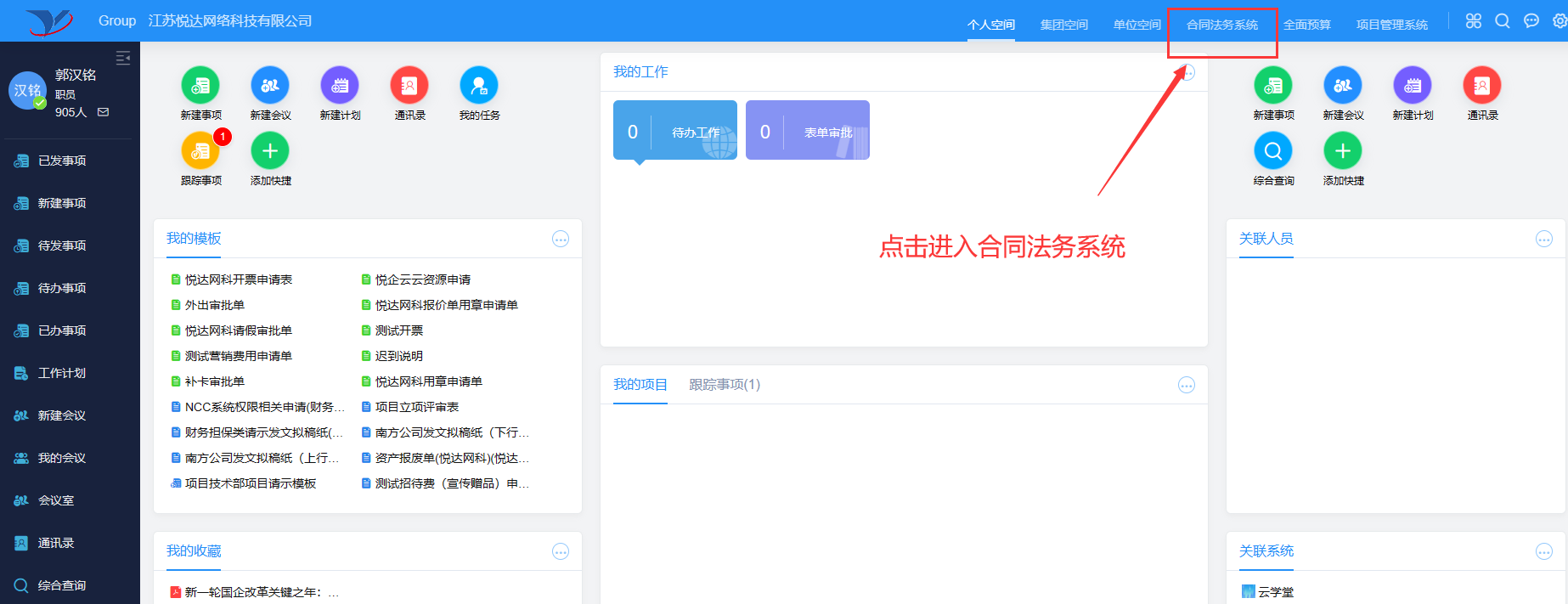Open the chat message icon in header
Viewport: 1568px width, 604px height.
coord(1531,21)
